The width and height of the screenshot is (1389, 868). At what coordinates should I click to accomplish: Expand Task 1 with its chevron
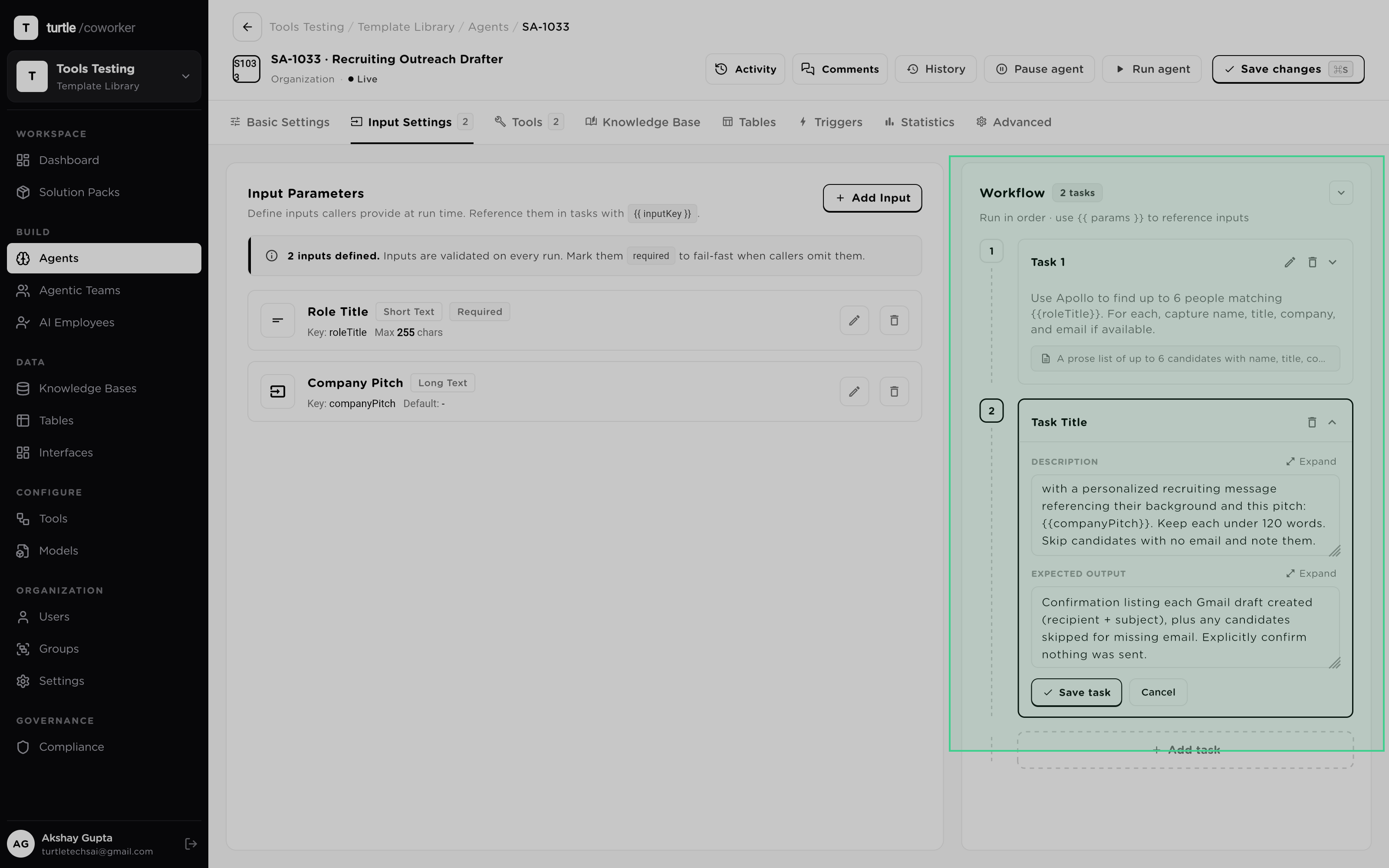[1333, 262]
